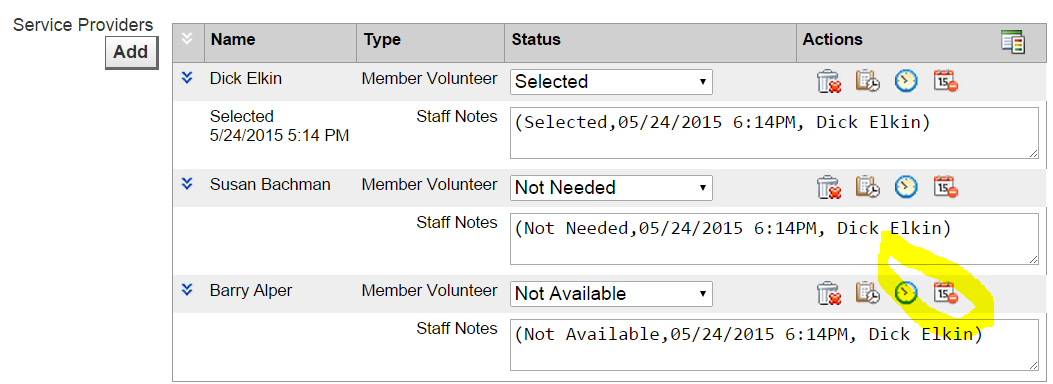Collapse Dick Elkin row details chevron
1053x384 pixels.
(x=187, y=78)
